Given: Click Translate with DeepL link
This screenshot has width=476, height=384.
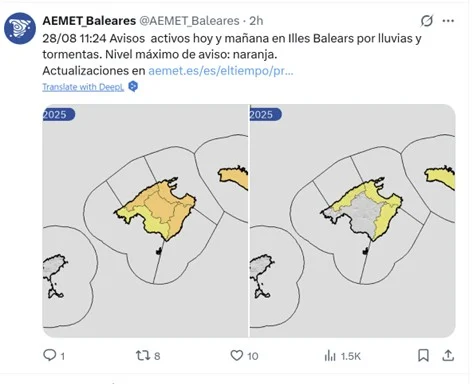Looking at the screenshot, I should coord(83,87).
